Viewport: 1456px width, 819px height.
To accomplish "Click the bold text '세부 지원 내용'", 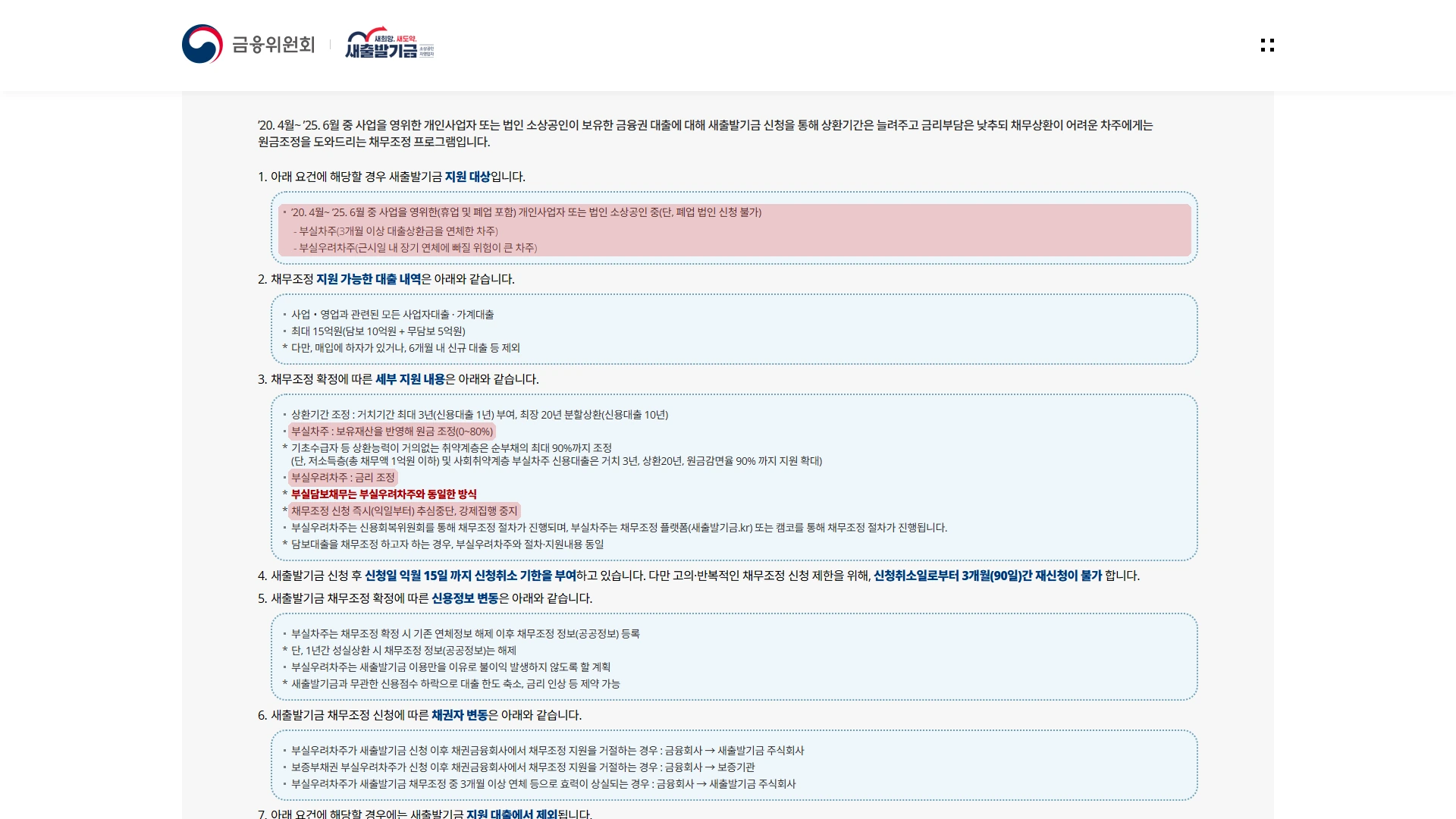I will 410,379.
